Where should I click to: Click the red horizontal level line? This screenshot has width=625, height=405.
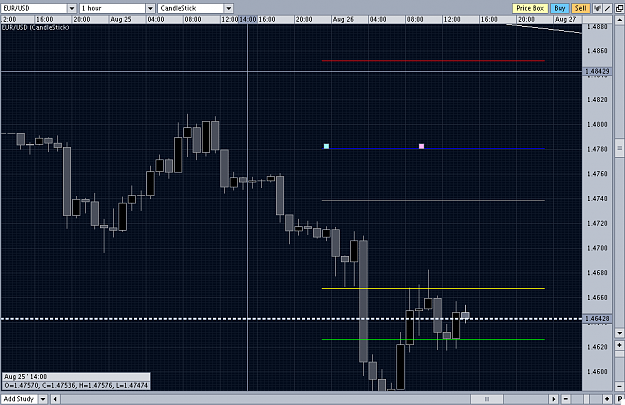433,61
